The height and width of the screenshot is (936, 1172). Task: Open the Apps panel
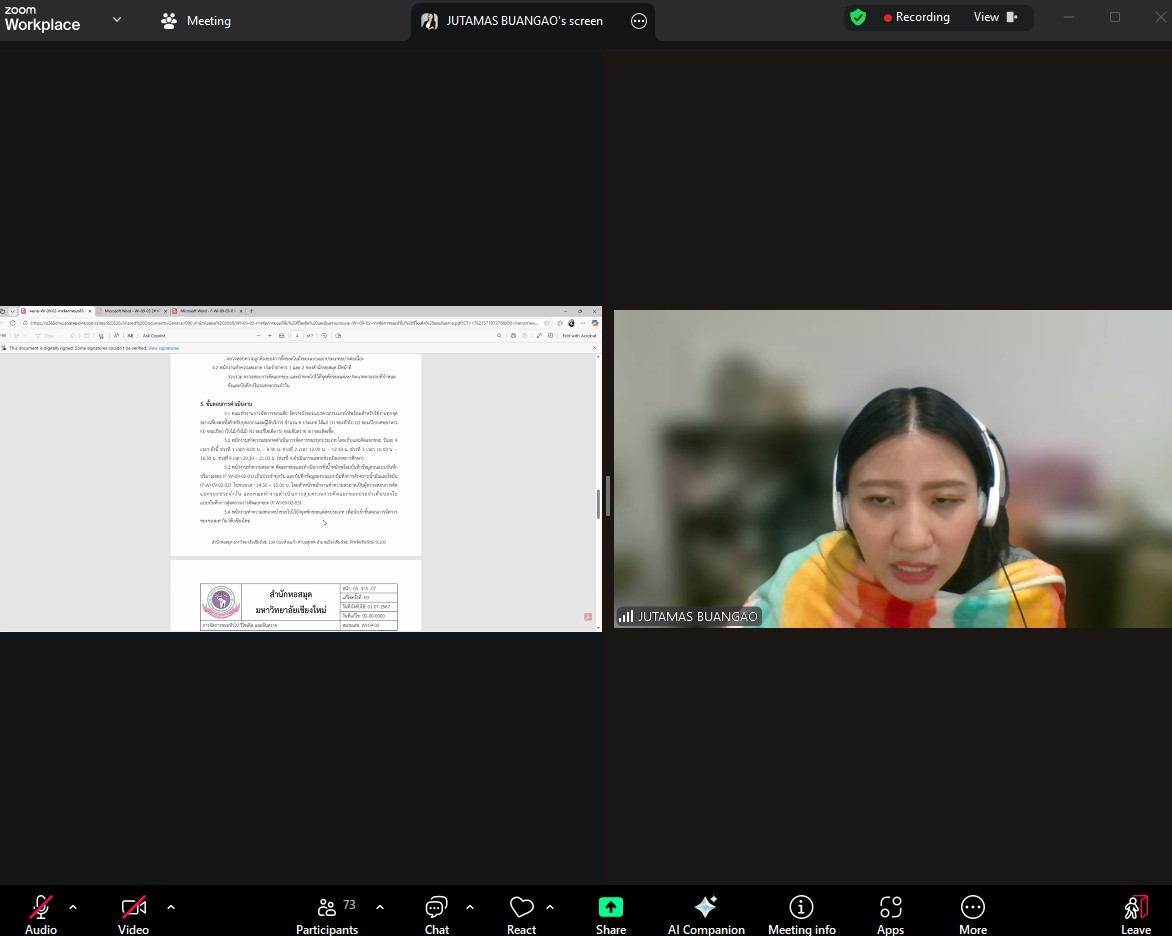(890, 908)
